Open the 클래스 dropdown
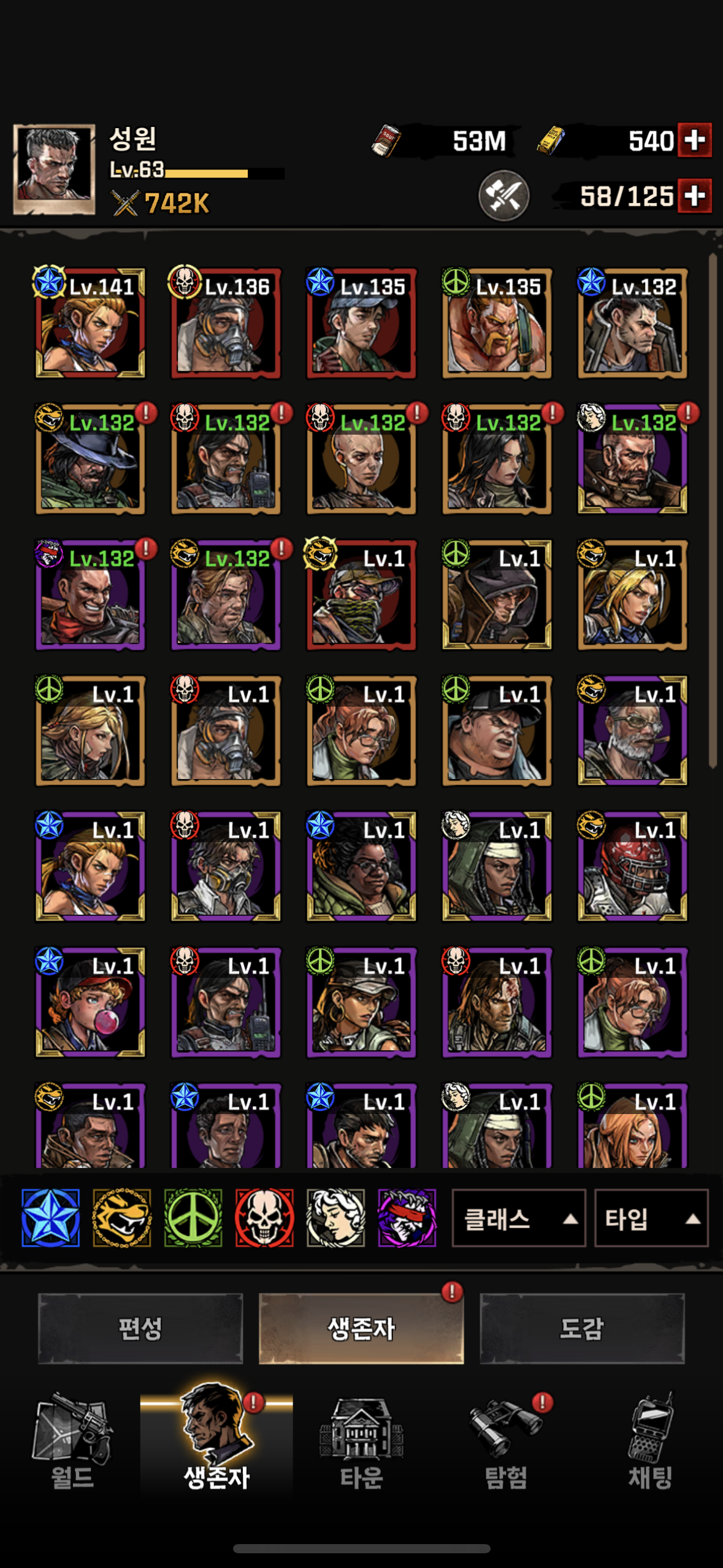The width and height of the screenshot is (723, 1568). [519, 1218]
